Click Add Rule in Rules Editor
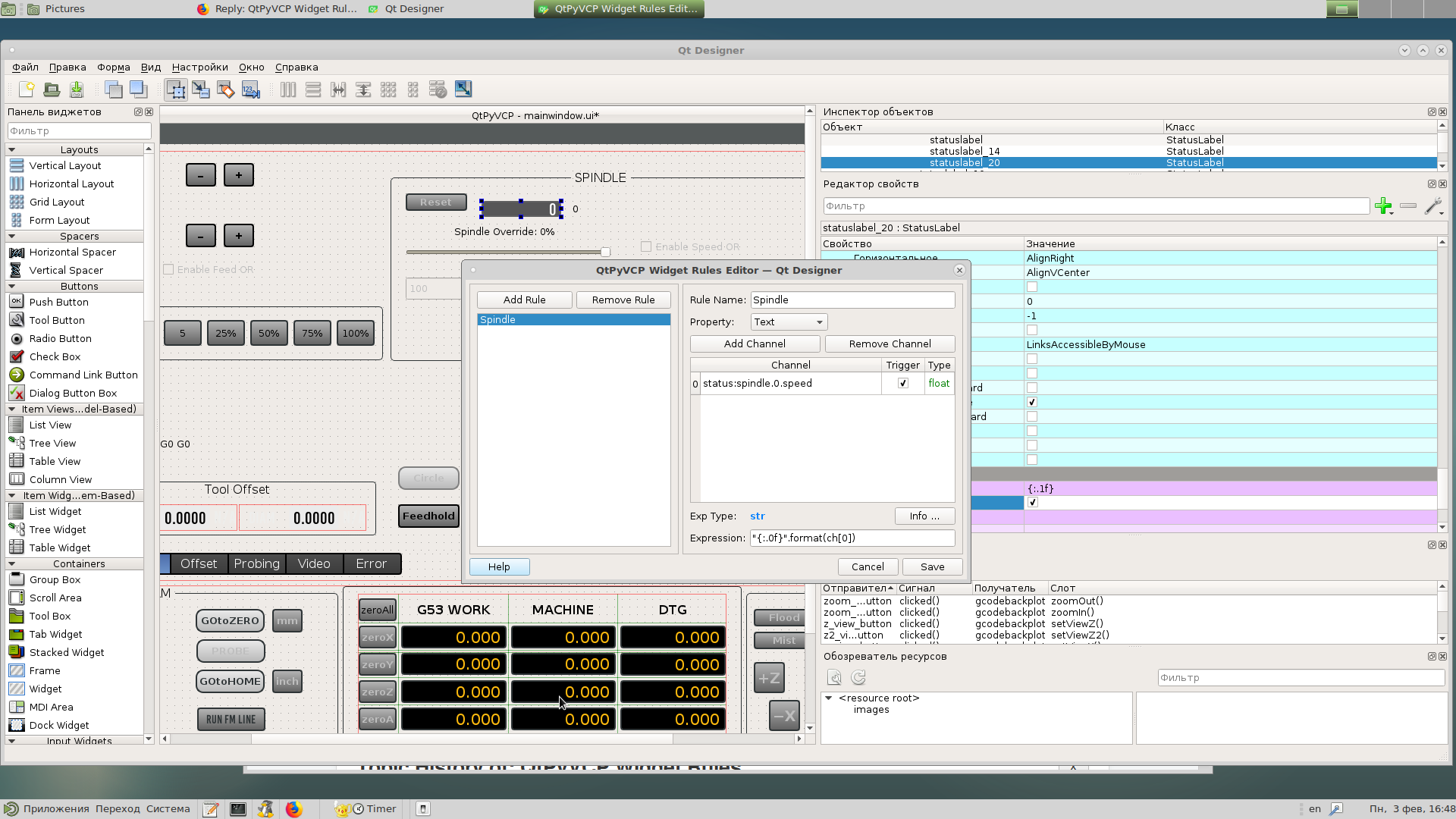 [x=524, y=300]
